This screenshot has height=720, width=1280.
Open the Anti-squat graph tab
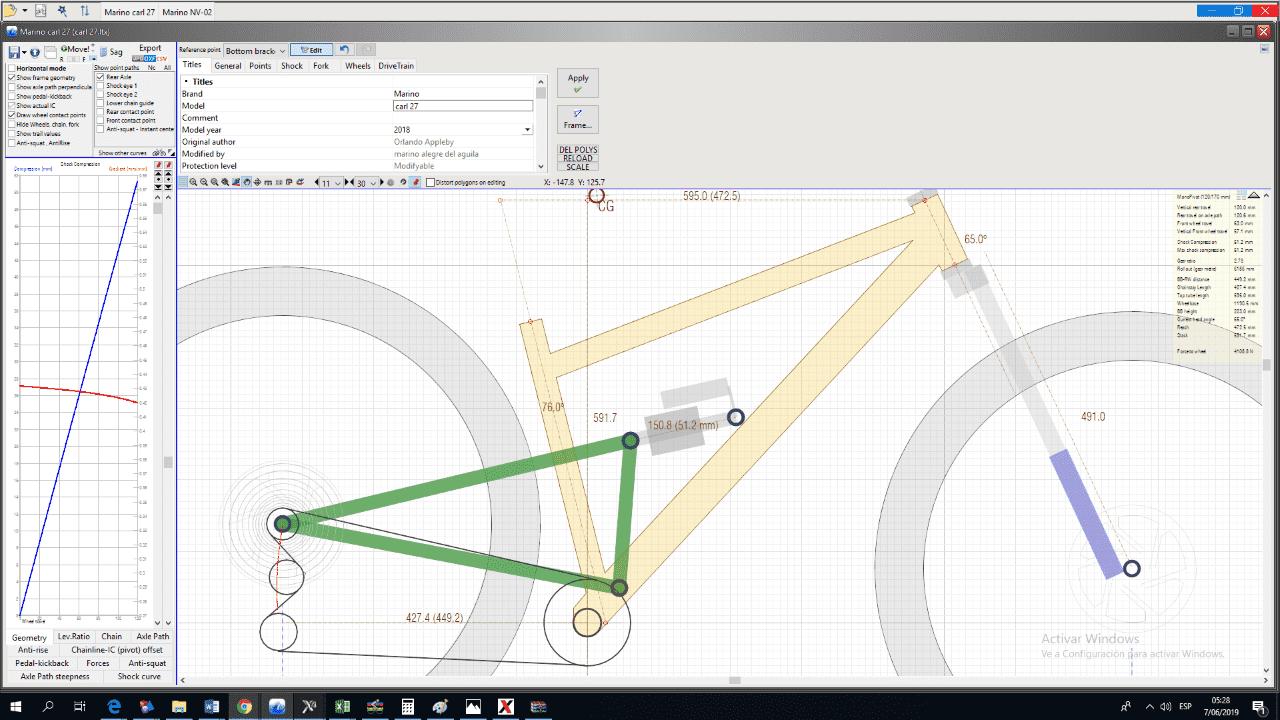(147, 663)
